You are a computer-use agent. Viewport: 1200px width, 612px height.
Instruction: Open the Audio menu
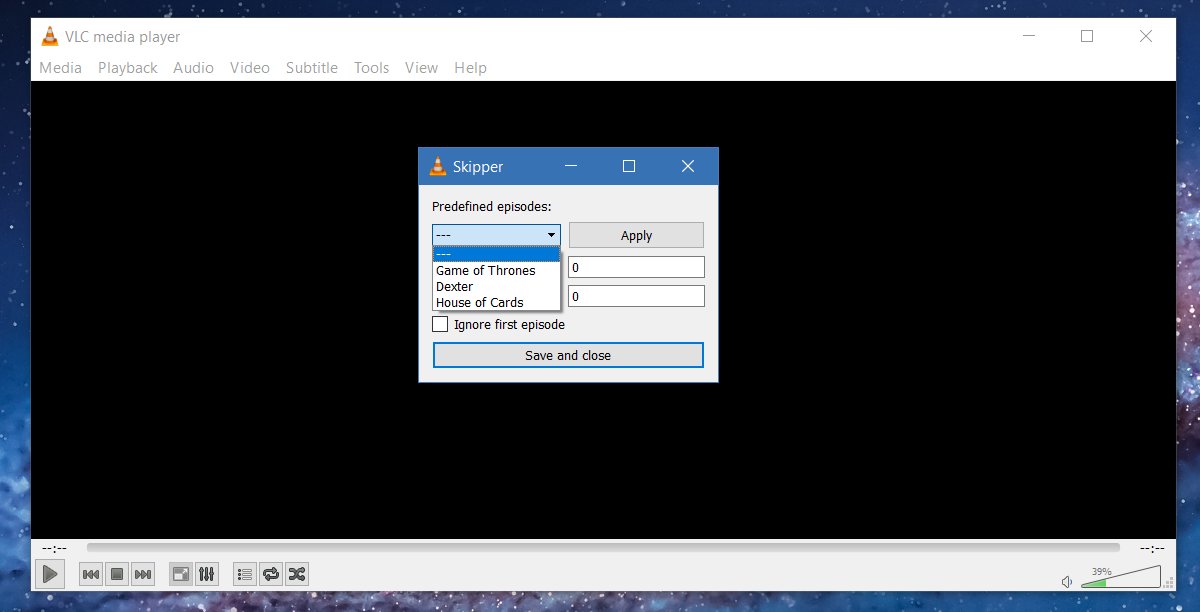(193, 68)
